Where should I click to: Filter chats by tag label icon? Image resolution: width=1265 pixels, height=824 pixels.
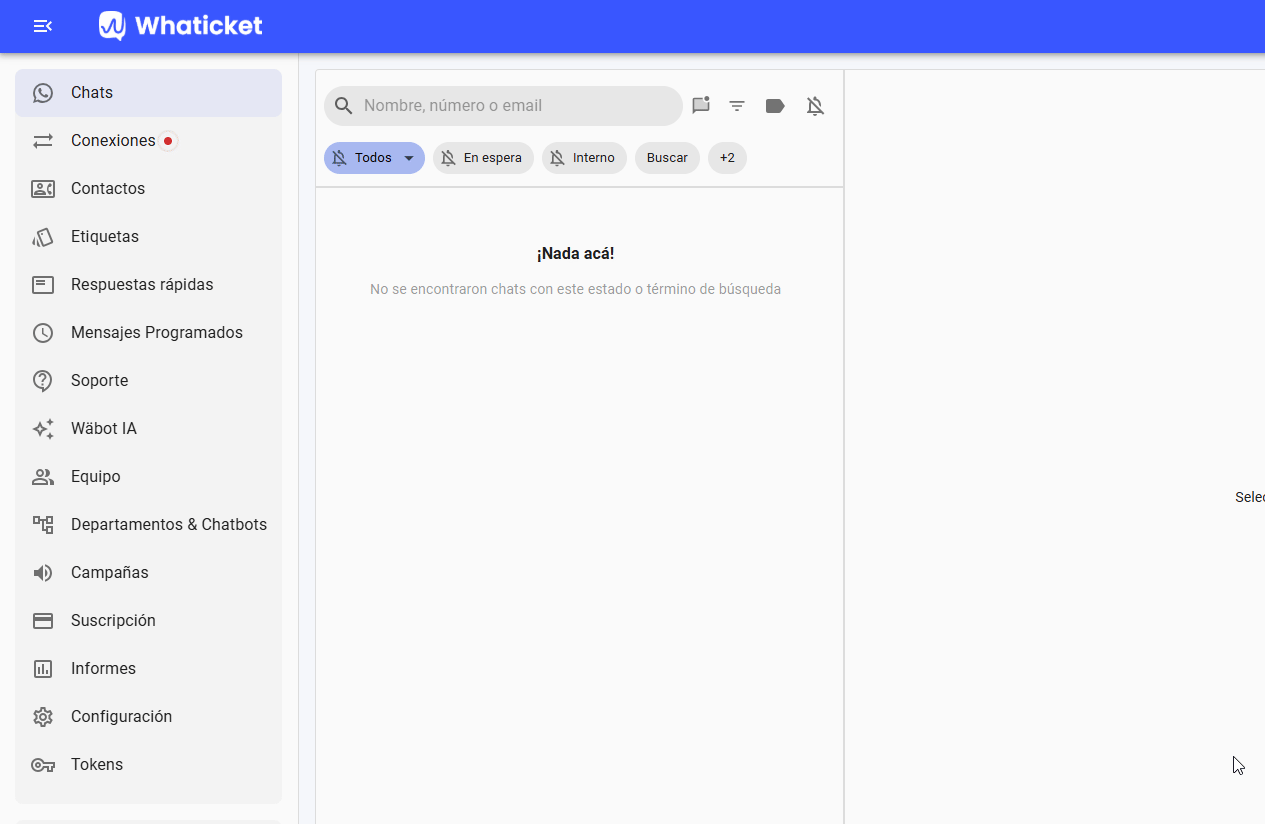point(775,106)
